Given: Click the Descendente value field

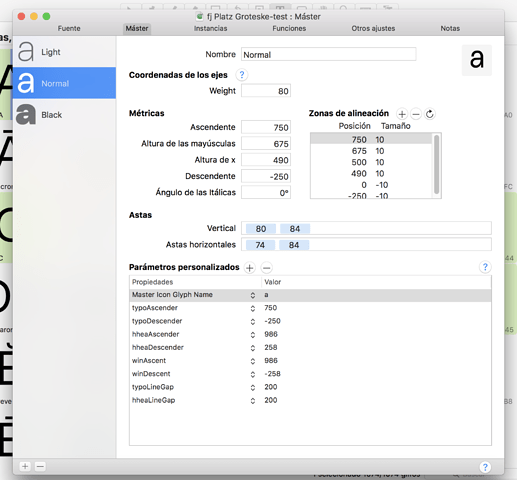Looking at the screenshot, I should 266,176.
